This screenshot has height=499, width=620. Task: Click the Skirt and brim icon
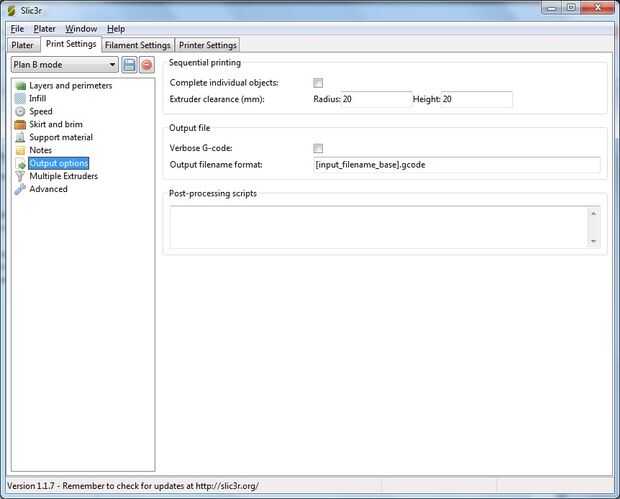click(x=20, y=125)
